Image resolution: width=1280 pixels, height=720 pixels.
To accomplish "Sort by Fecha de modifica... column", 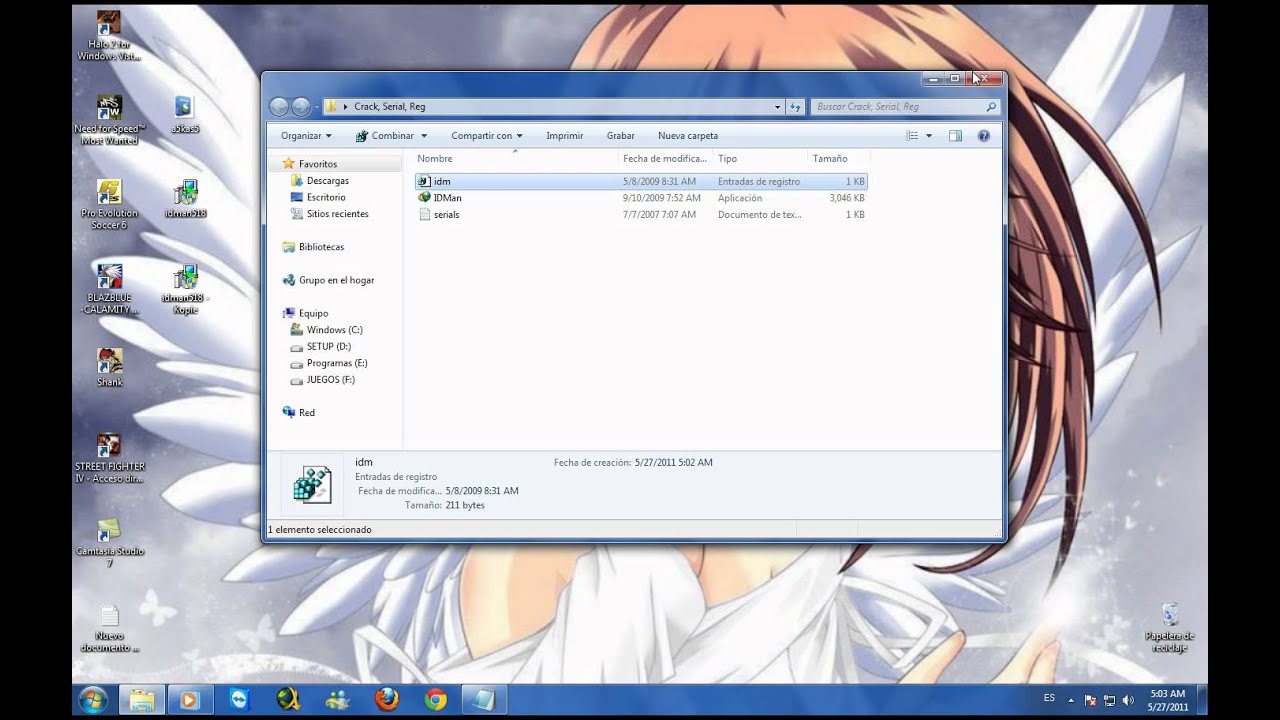I will point(665,159).
